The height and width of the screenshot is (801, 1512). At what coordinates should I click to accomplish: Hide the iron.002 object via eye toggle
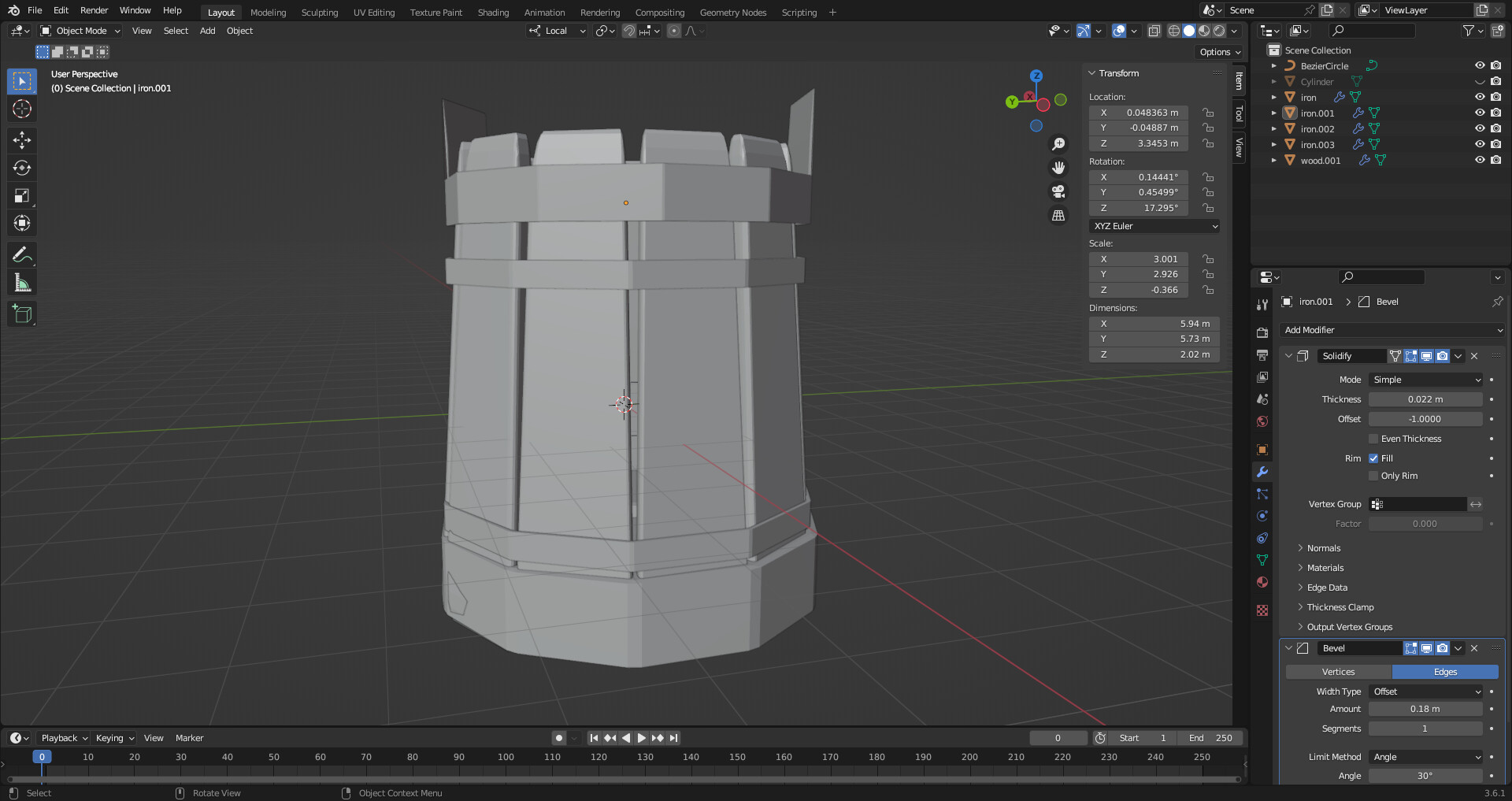click(x=1480, y=128)
